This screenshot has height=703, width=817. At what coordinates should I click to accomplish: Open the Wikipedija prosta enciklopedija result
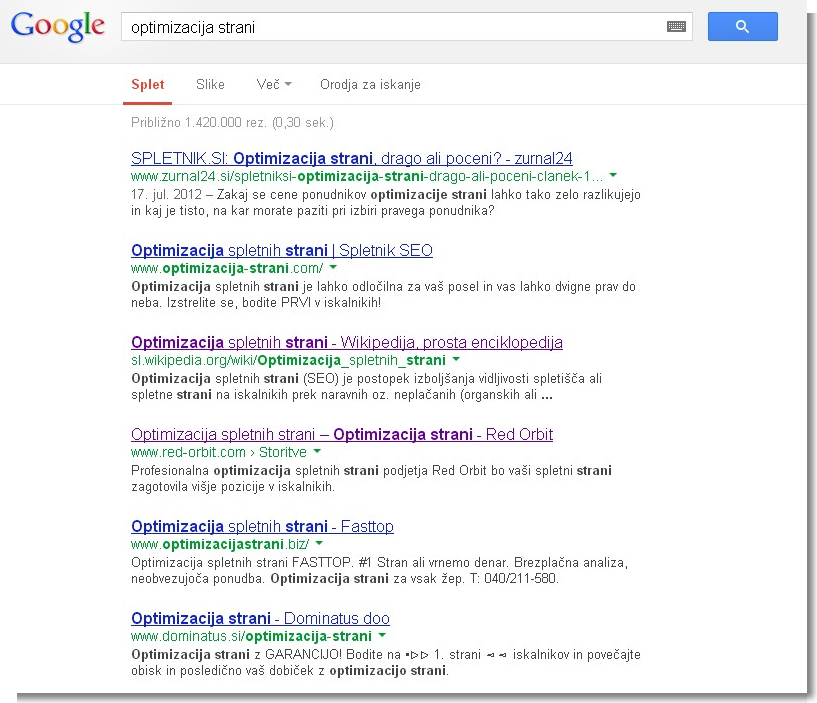point(347,342)
